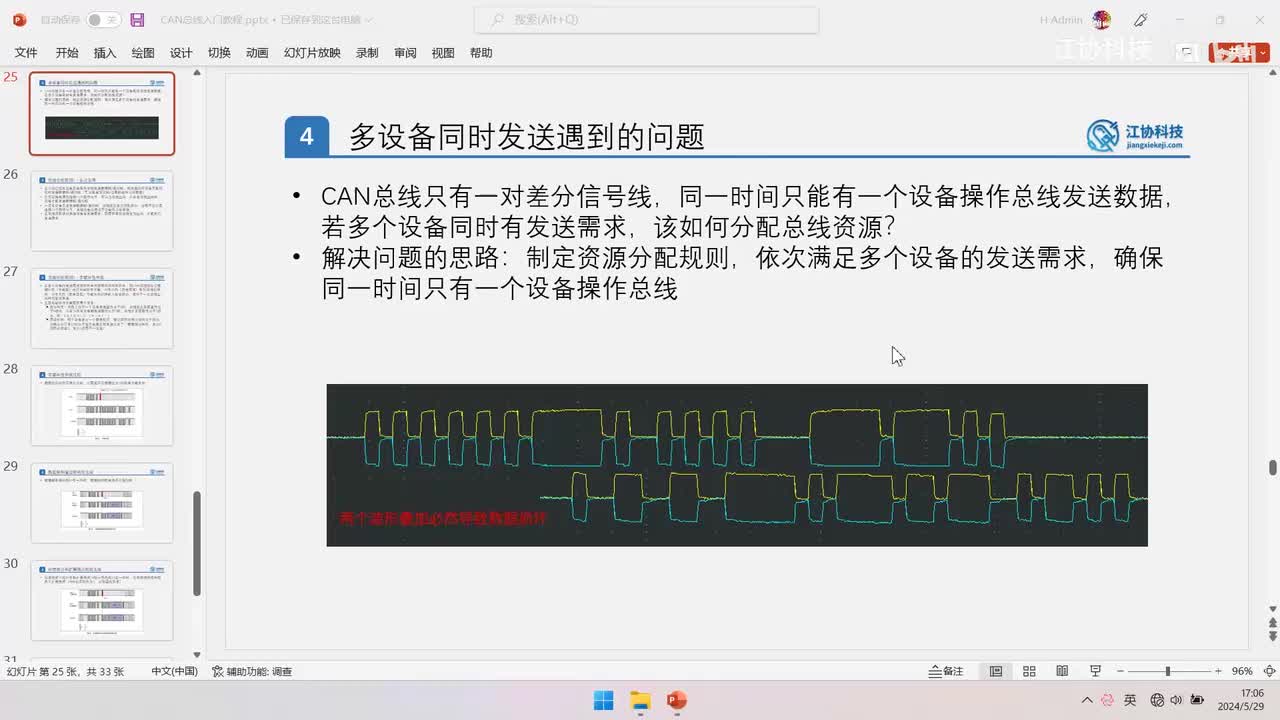Image resolution: width=1280 pixels, height=720 pixels.
Task: Open Windows Start menu
Action: pyautogui.click(x=604, y=700)
